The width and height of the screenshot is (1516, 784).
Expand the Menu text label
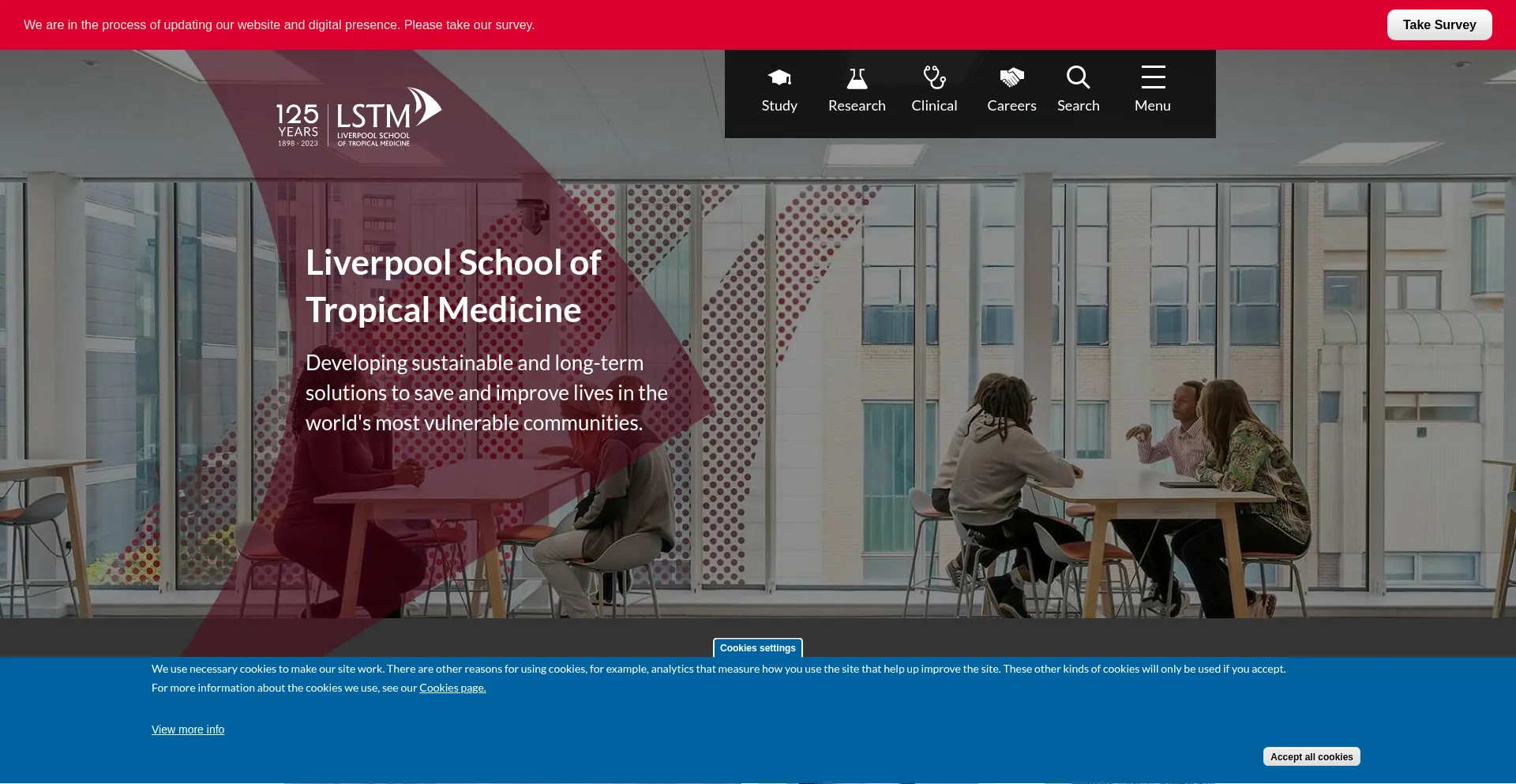1153,106
